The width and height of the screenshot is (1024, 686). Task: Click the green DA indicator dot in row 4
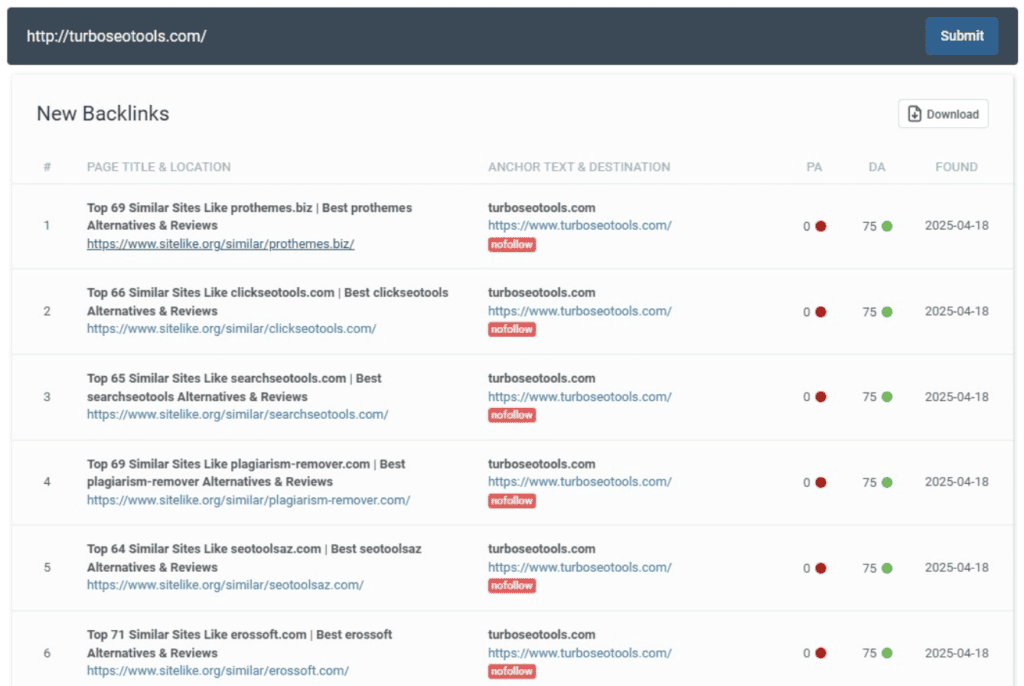pos(886,483)
